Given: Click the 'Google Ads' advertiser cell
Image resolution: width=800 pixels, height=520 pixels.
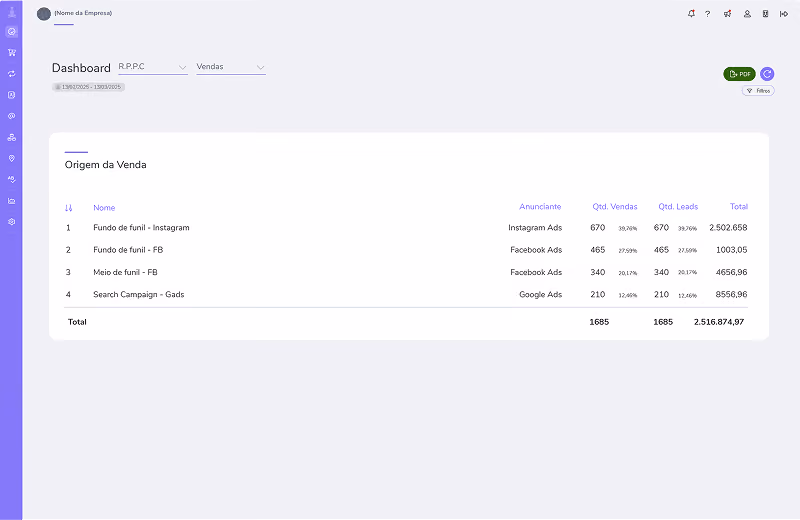Looking at the screenshot, I should (x=540, y=294).
